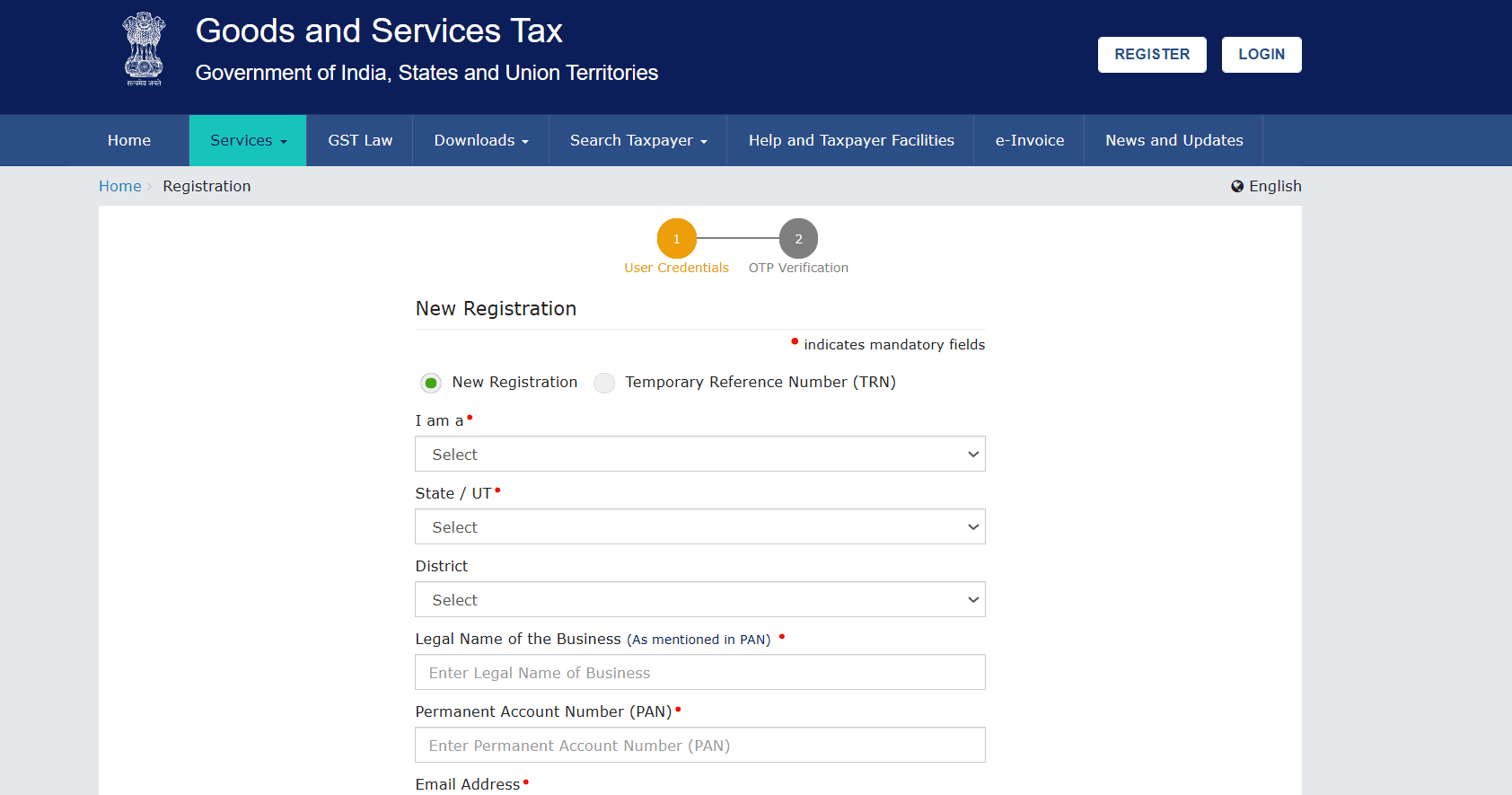Open the State / UT dropdown
The width and height of the screenshot is (1512, 795).
700,526
